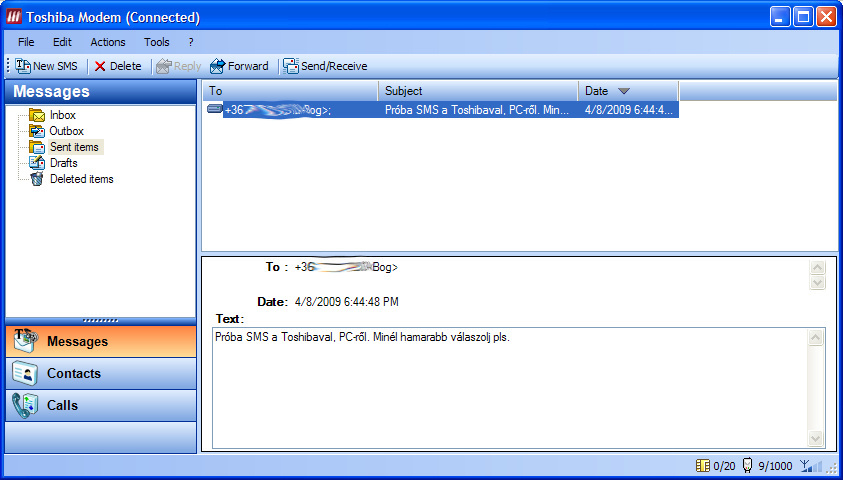Sort messages by the Subject column
Image resolution: width=843 pixels, height=480 pixels.
pyautogui.click(x=478, y=91)
